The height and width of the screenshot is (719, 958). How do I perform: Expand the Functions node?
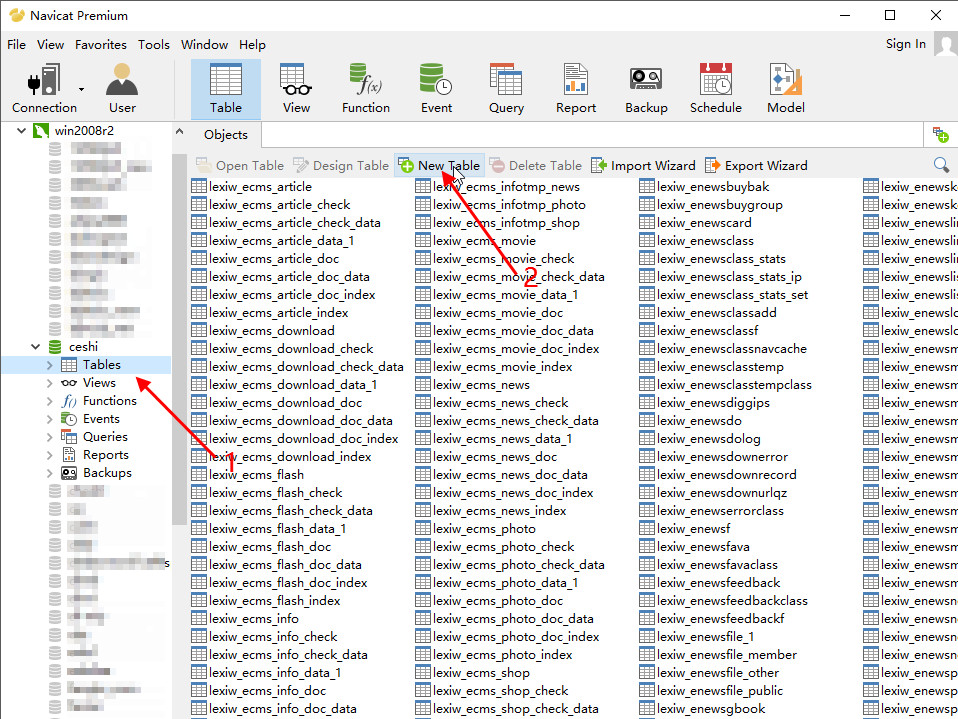click(49, 401)
